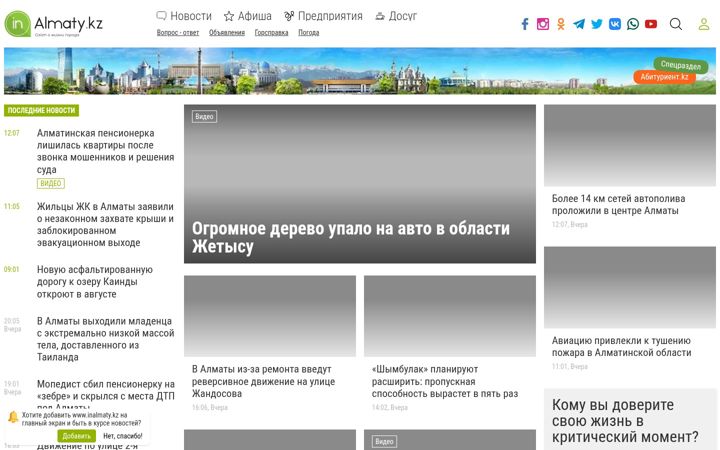
Task: Open the inAlmaty.kz site logo
Action: (54, 24)
